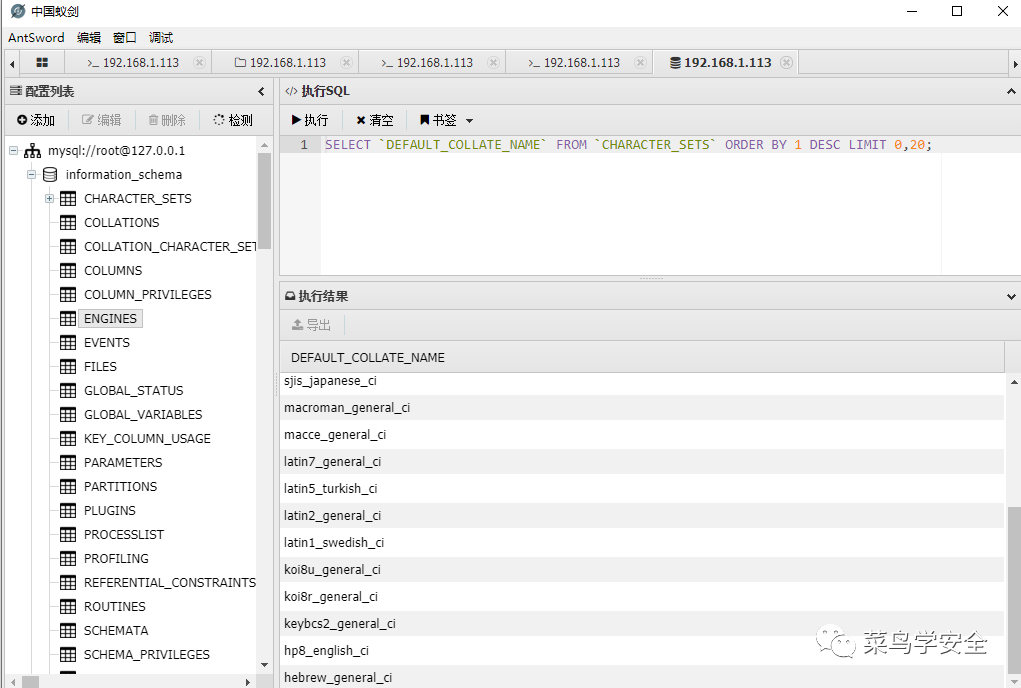Click the REFERENTIAL_CONSTRAINTS table icon
Viewport: 1021px width, 688px height.
coord(68,583)
